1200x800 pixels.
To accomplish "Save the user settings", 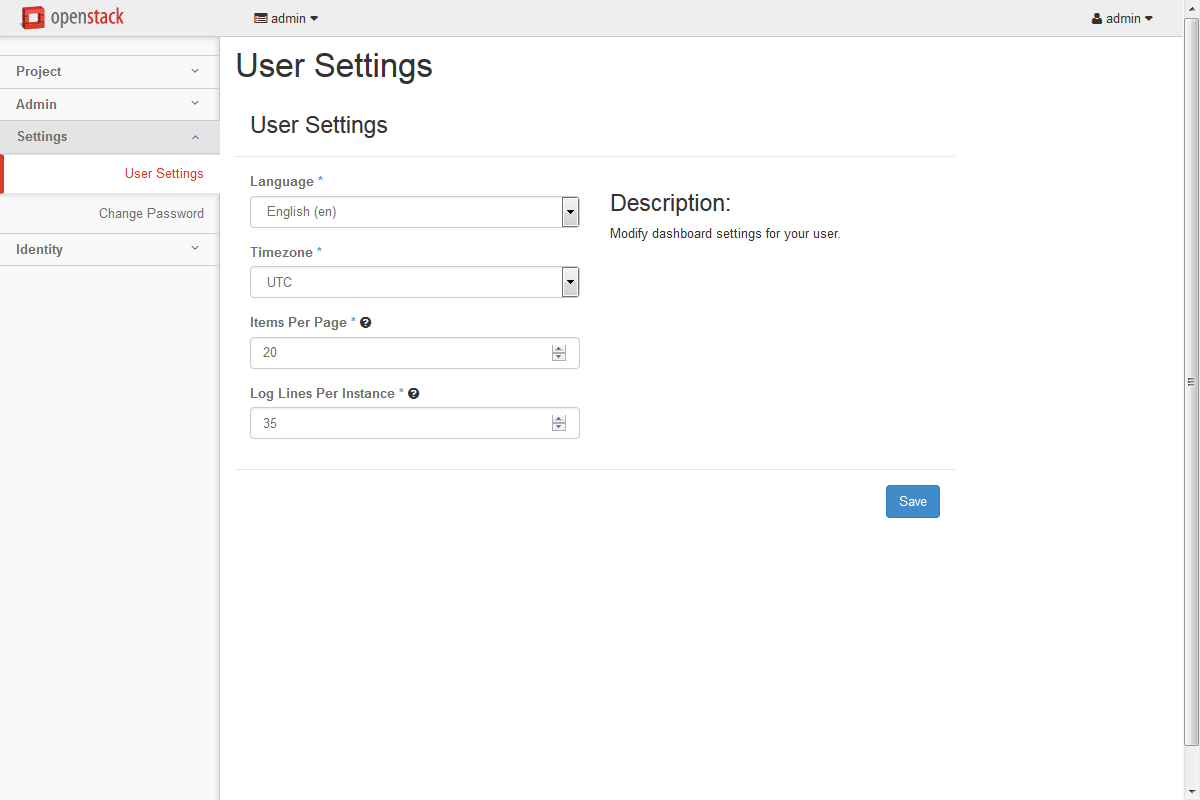I will pos(912,502).
